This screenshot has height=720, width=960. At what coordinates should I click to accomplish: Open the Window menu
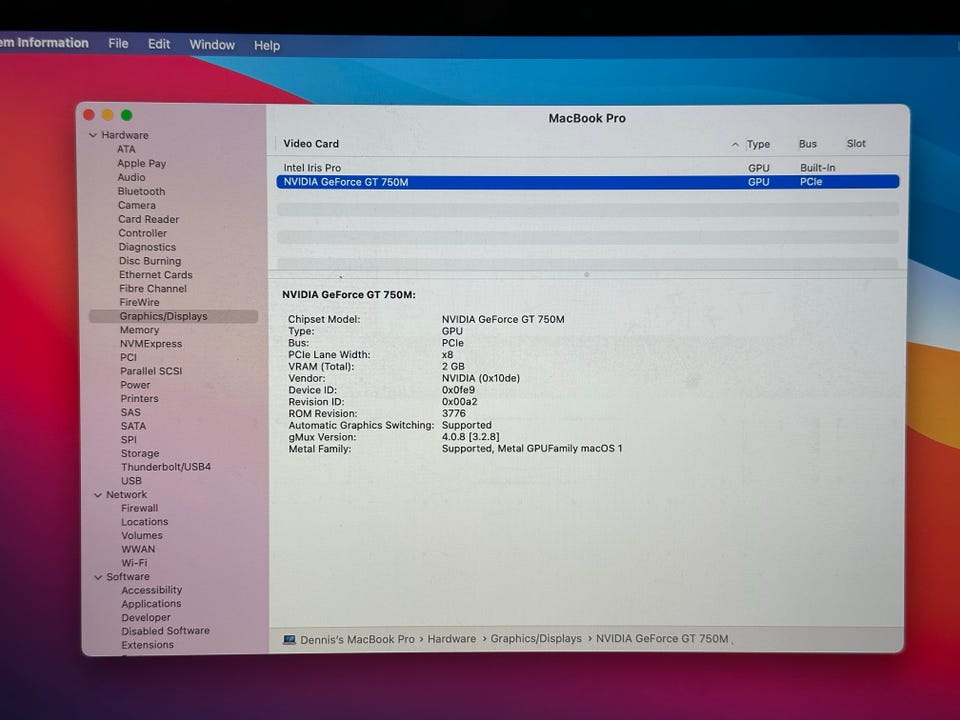tap(212, 45)
